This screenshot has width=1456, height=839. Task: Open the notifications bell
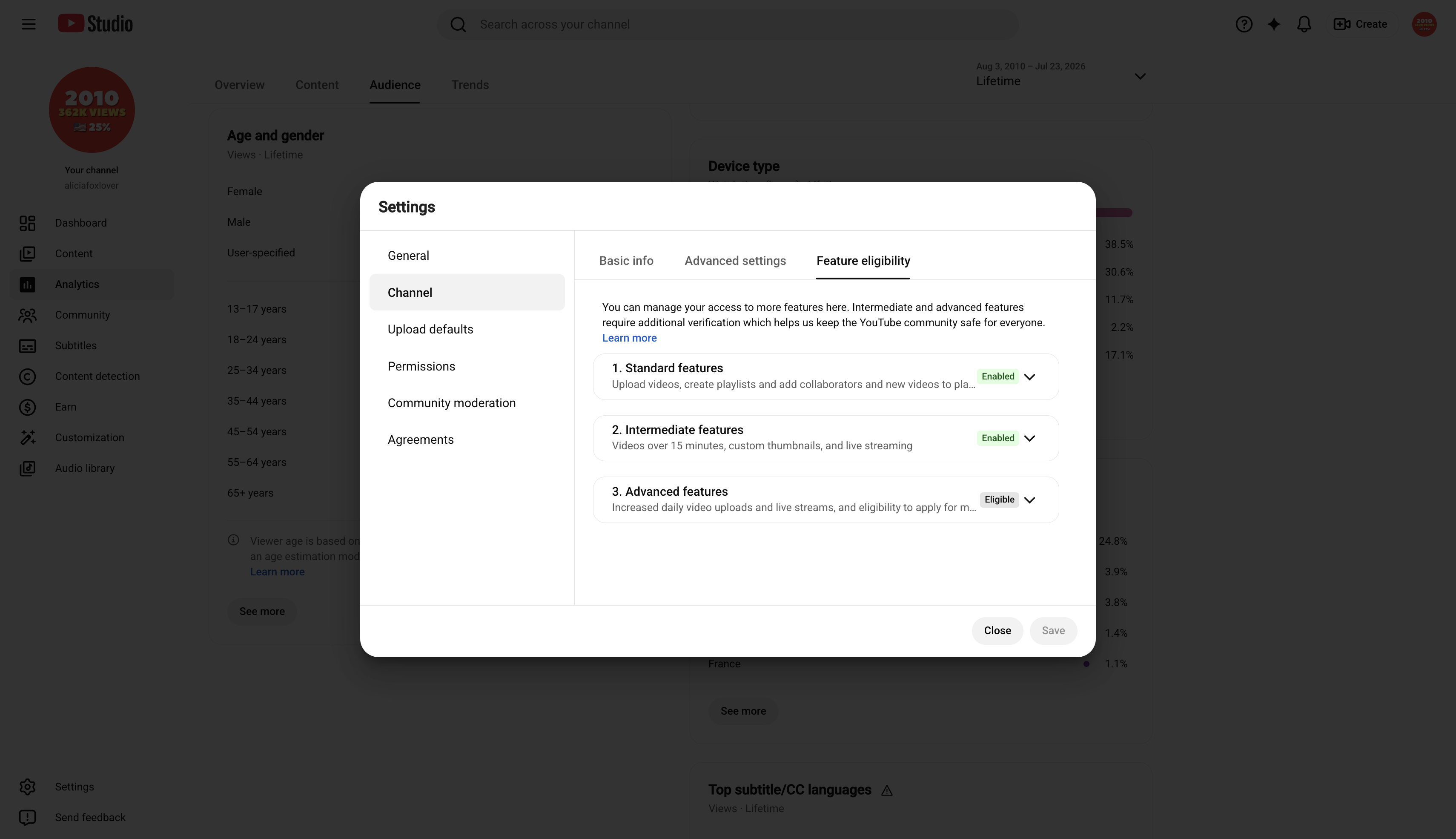(1304, 24)
